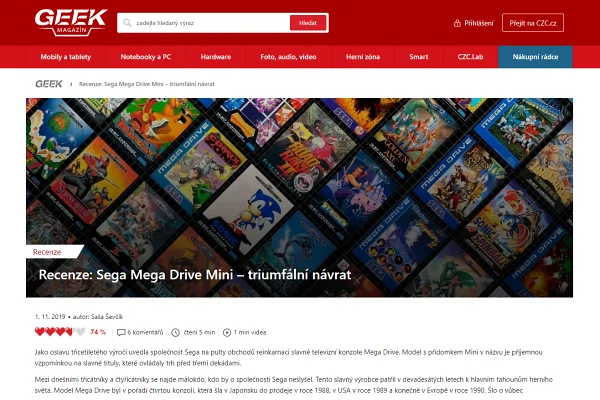The height and width of the screenshot is (400, 600).
Task: Open the Herní zóna menu
Action: point(363,57)
